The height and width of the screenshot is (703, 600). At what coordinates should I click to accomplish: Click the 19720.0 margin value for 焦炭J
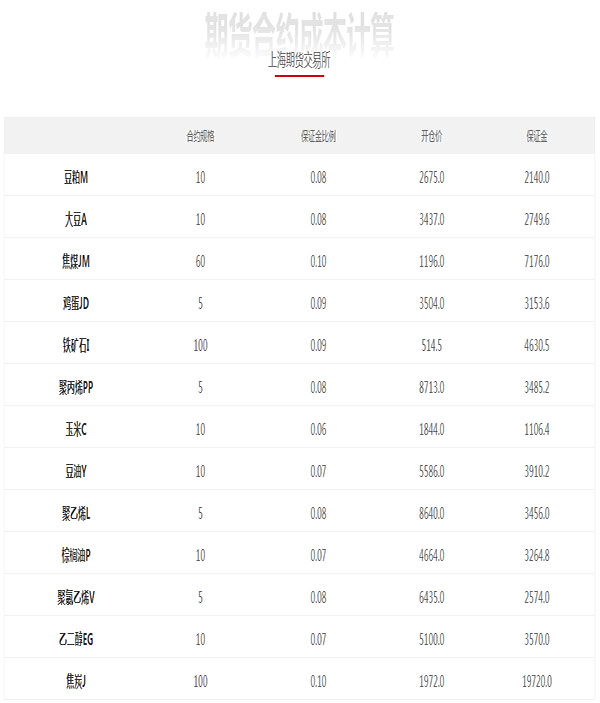point(537,681)
